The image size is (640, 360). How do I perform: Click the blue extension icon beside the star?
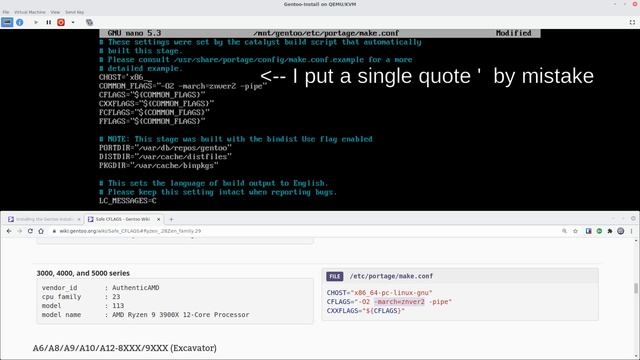tap(589, 231)
